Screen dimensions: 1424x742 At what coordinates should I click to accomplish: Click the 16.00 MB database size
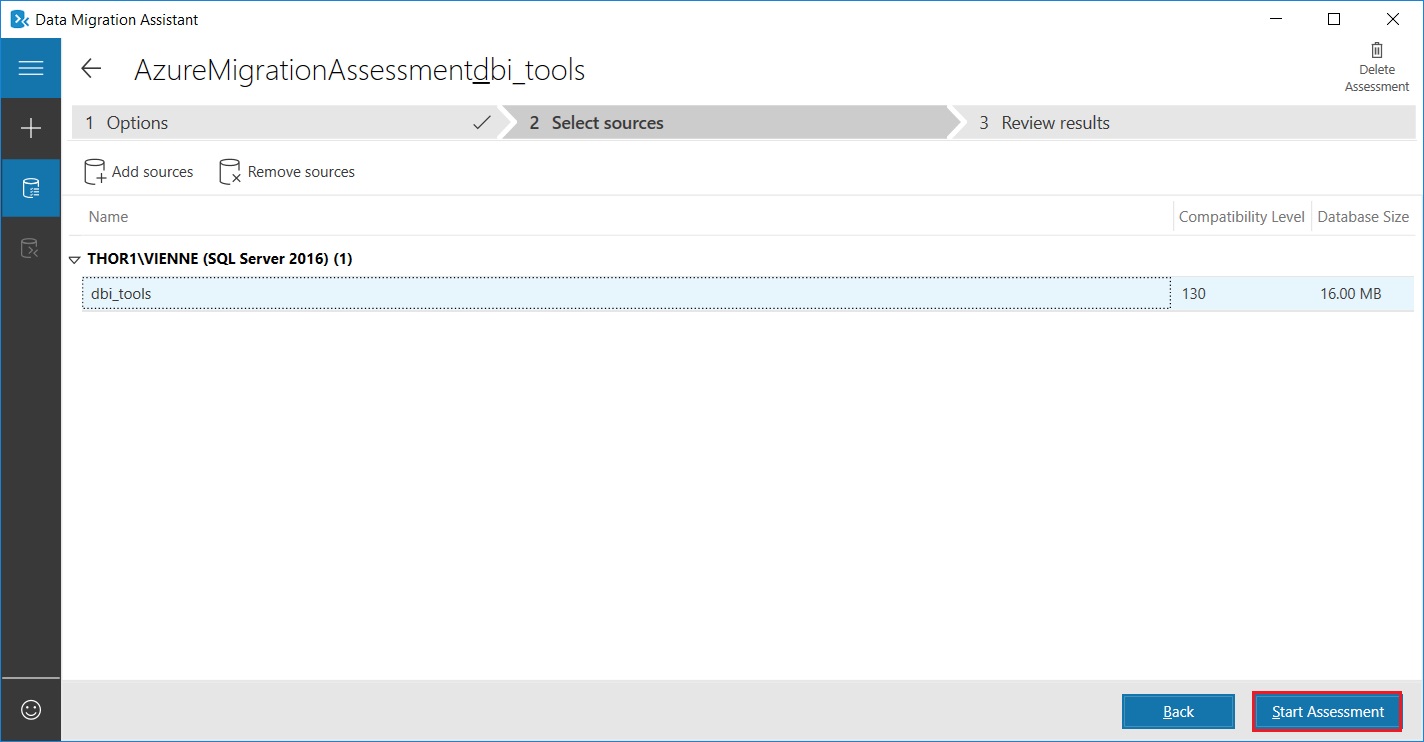coord(1350,294)
